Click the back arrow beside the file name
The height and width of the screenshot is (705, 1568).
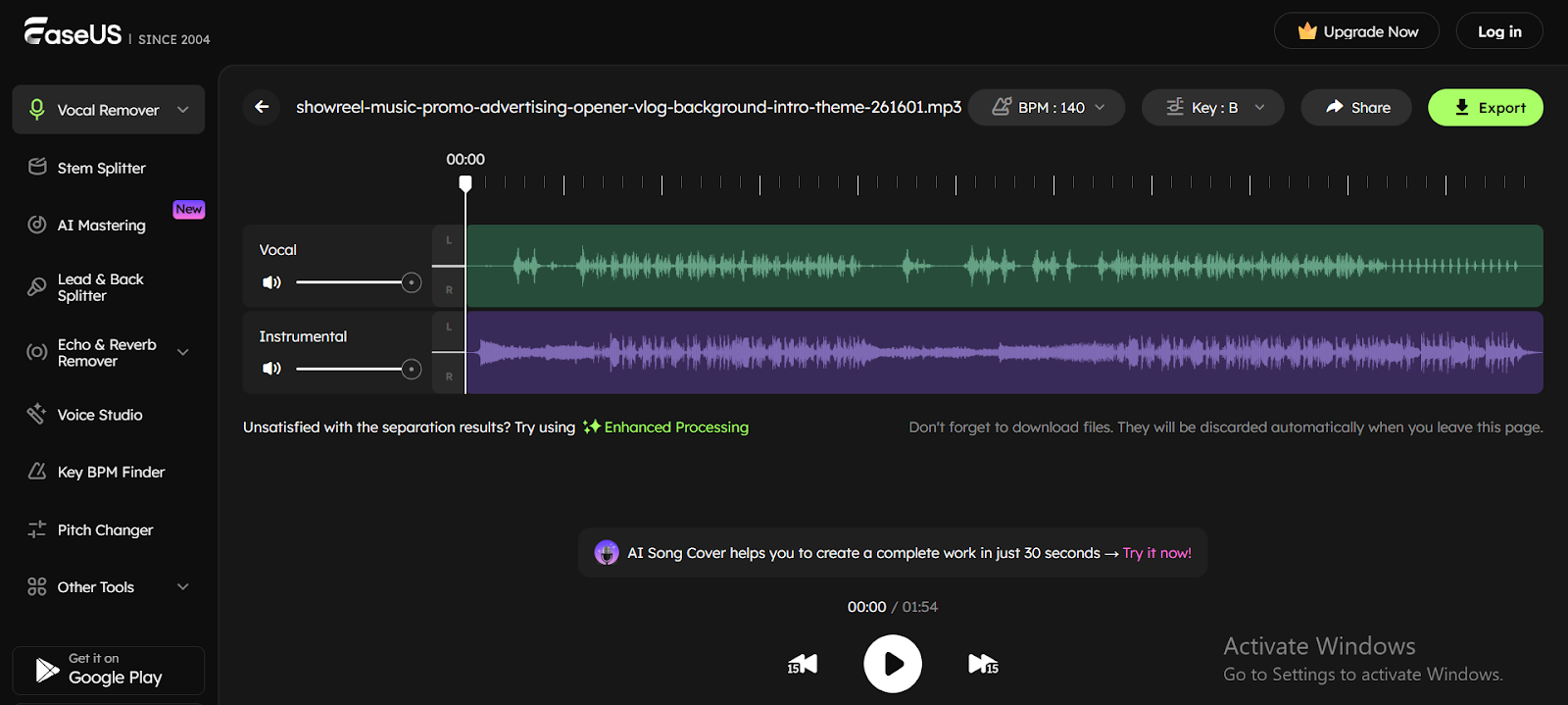click(x=262, y=107)
